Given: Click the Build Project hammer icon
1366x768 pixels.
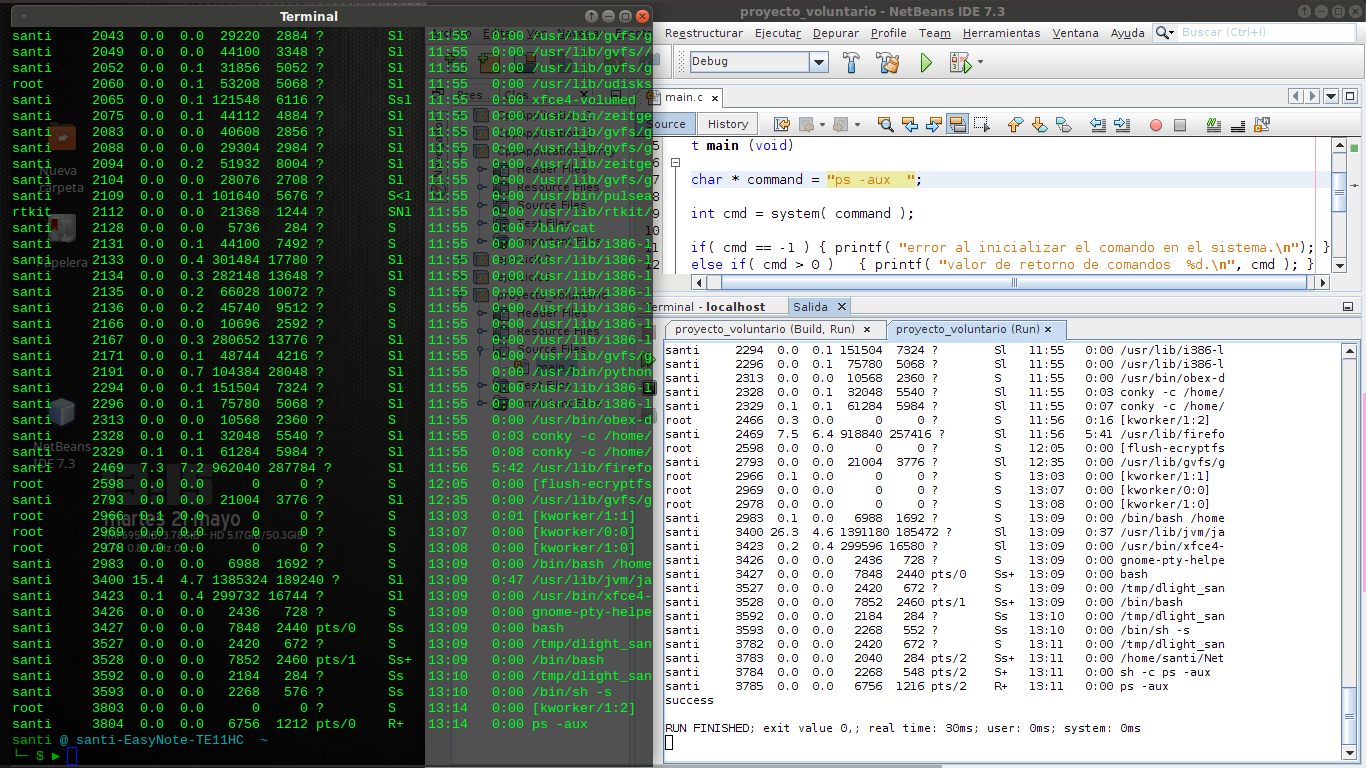Looking at the screenshot, I should point(851,62).
